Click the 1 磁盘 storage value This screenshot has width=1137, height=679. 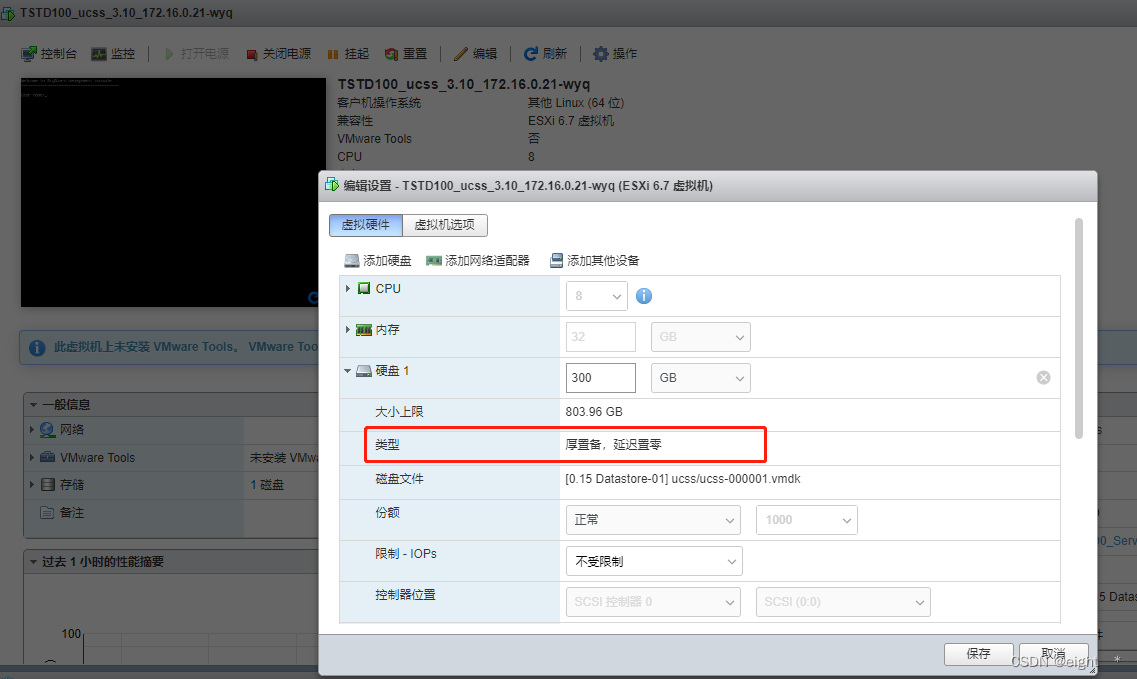268,485
